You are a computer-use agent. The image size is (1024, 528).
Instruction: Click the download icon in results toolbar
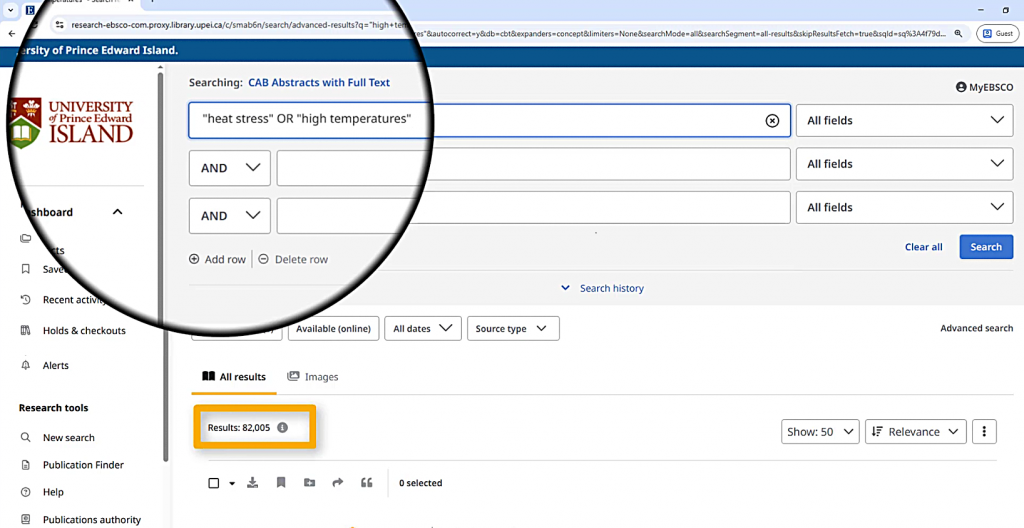(x=253, y=483)
